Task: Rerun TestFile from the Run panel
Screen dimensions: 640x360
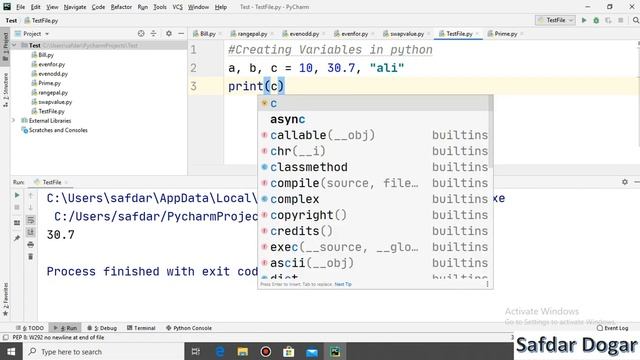Action: pos(17,195)
